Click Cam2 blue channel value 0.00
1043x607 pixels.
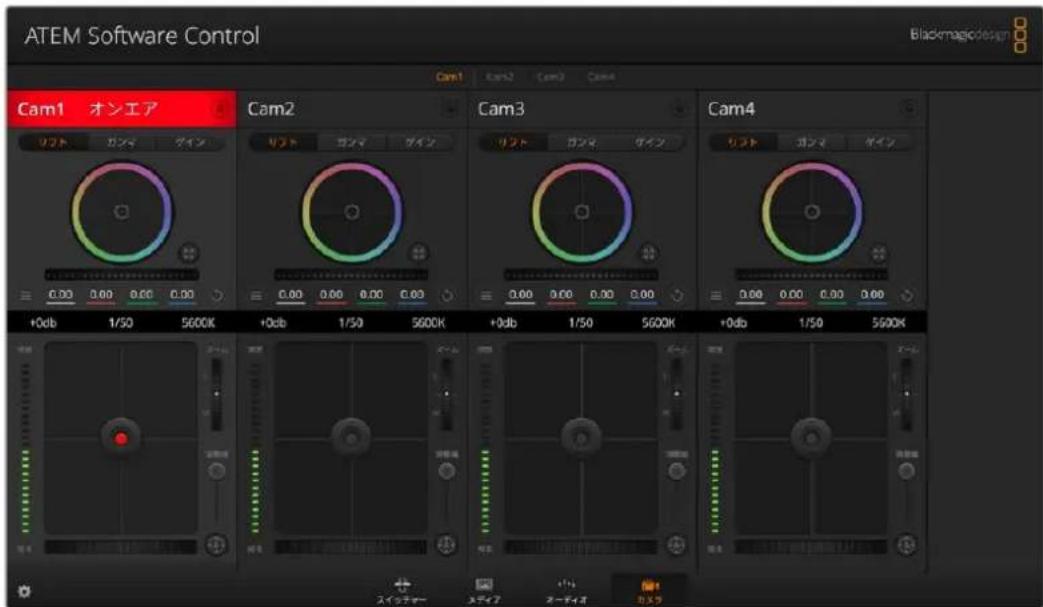pos(412,295)
